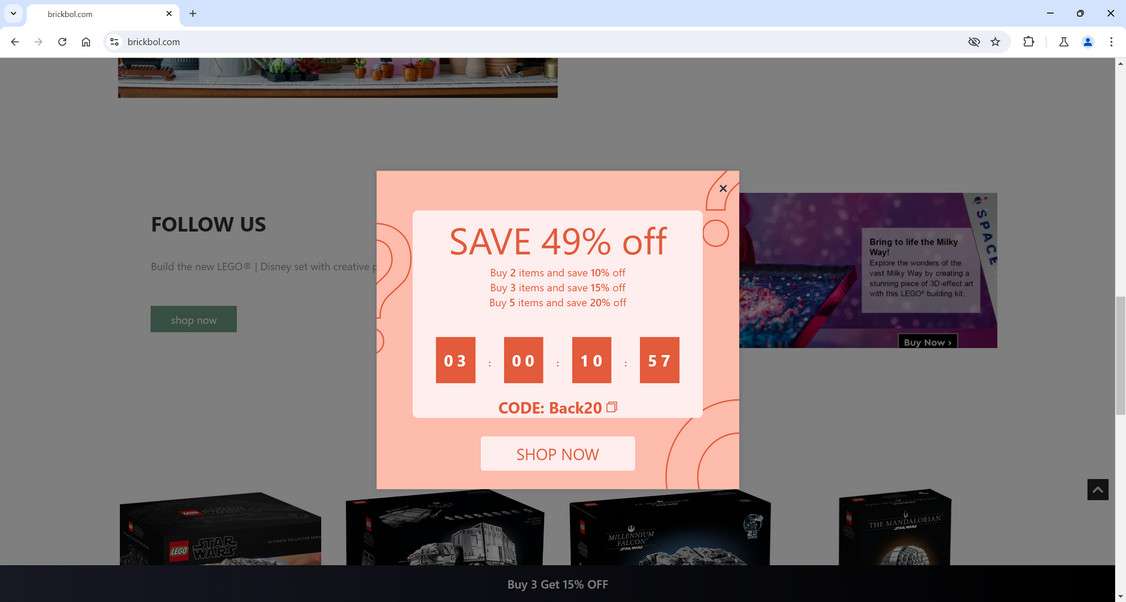Open Chrome Labs flask icon
Viewport: 1126px width, 602px height.
pos(1064,42)
